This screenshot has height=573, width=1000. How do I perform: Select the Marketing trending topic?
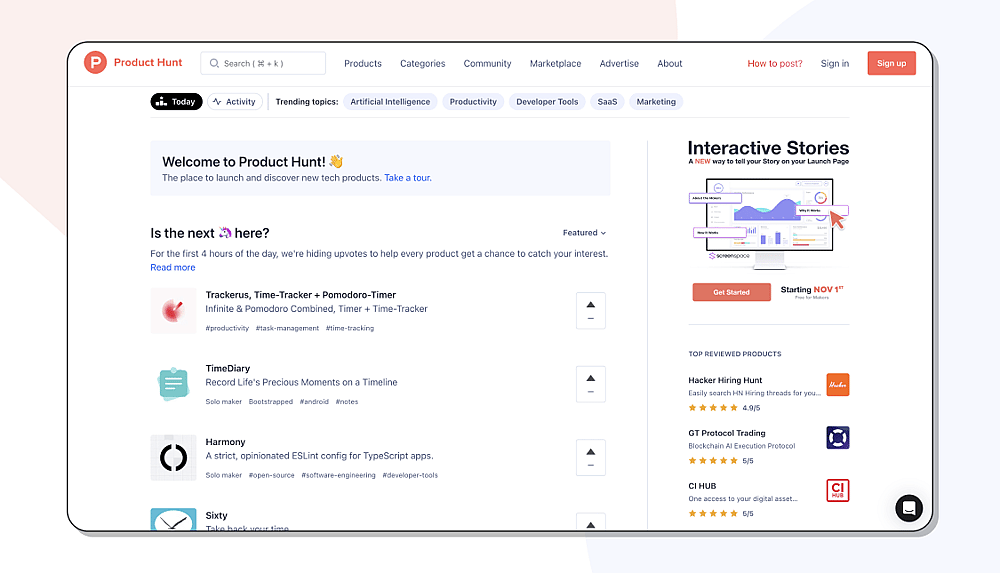pos(656,101)
